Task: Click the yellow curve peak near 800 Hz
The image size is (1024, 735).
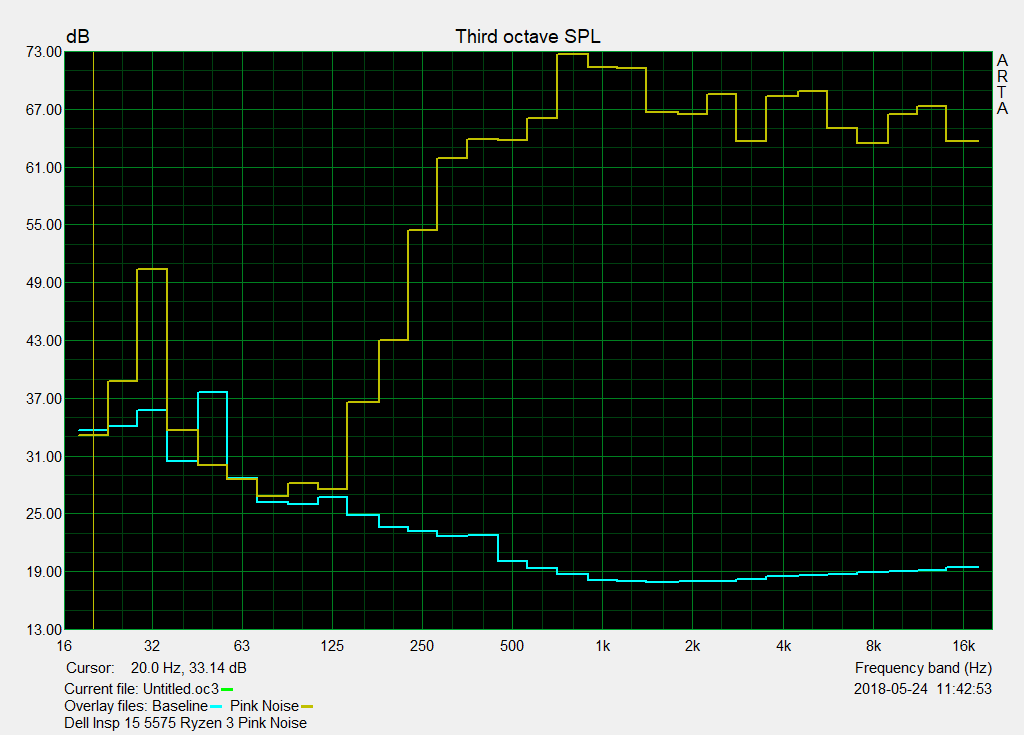Action: (572, 54)
